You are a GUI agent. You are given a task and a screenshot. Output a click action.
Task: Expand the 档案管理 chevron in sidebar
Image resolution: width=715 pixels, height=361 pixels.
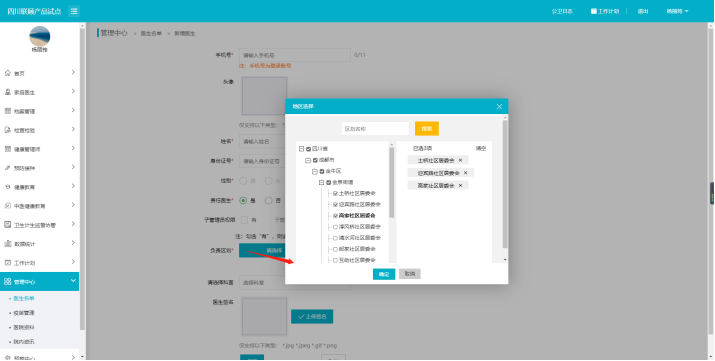tap(73, 111)
